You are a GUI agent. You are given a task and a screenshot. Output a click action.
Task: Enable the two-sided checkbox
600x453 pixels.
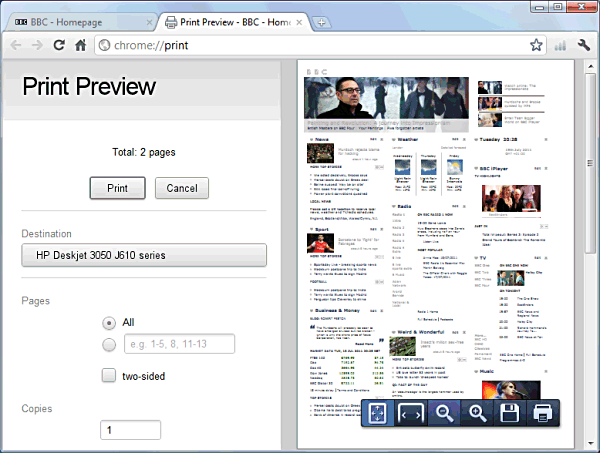tap(109, 375)
